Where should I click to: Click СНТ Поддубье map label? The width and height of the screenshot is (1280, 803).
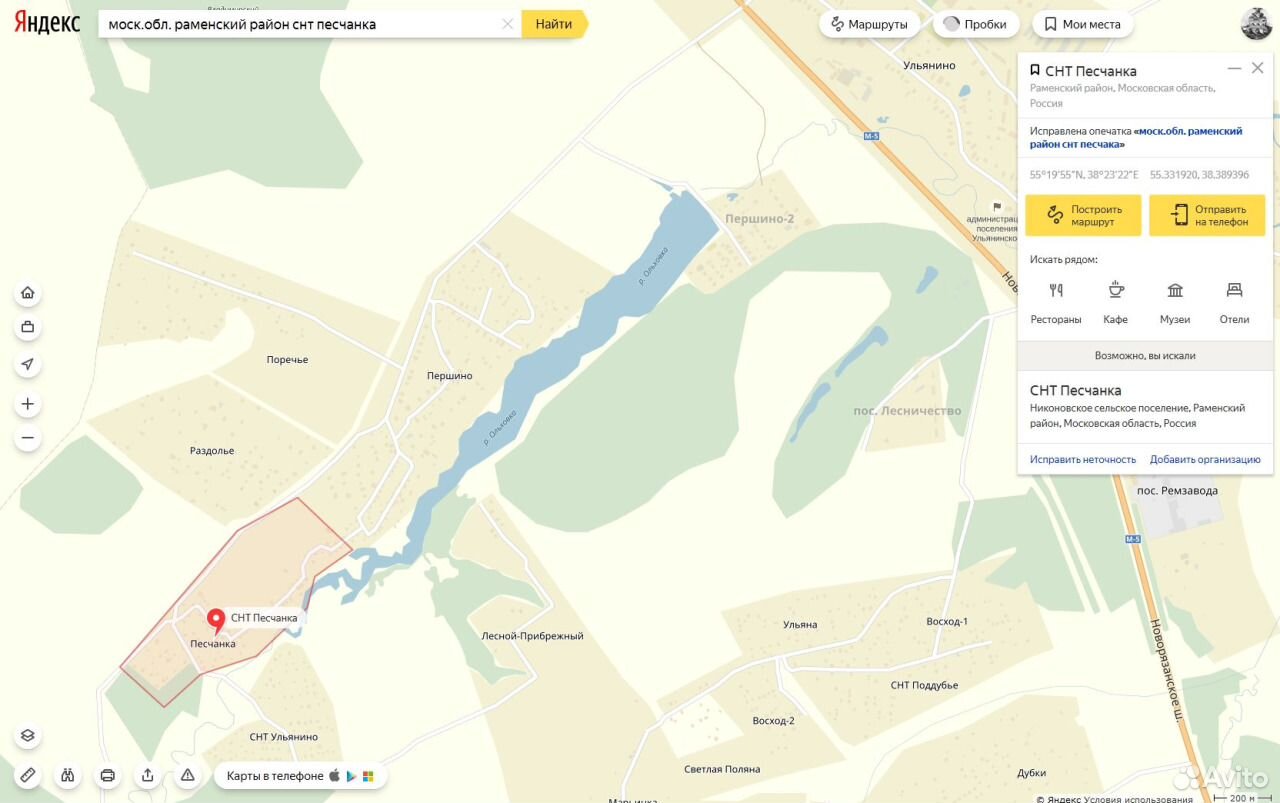pos(924,685)
